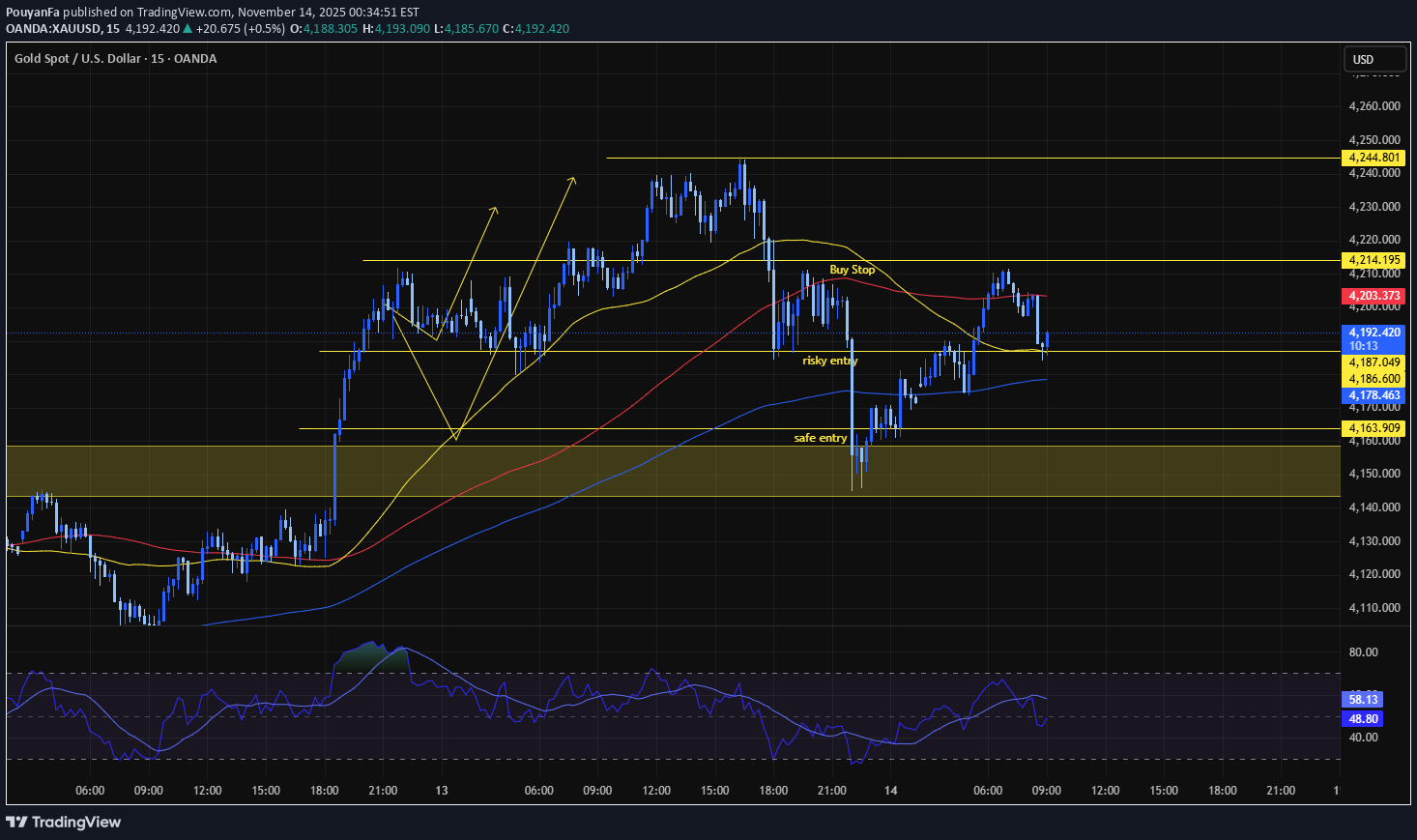Viewport: 1417px width, 840px height.
Task: Select the blue 4,178.463 moving average label
Action: [x=1373, y=395]
